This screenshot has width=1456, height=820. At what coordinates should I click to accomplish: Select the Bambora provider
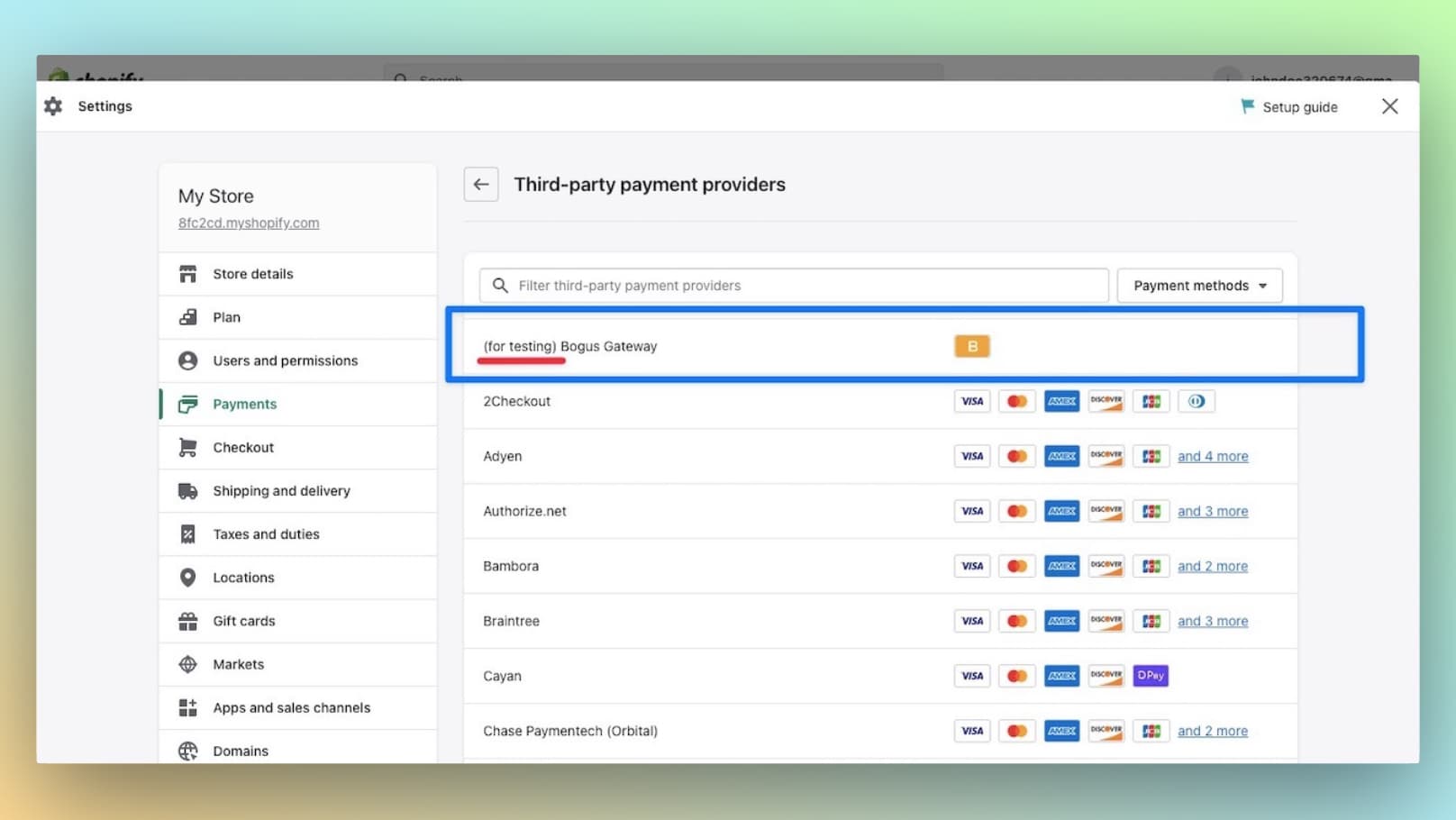pos(880,566)
